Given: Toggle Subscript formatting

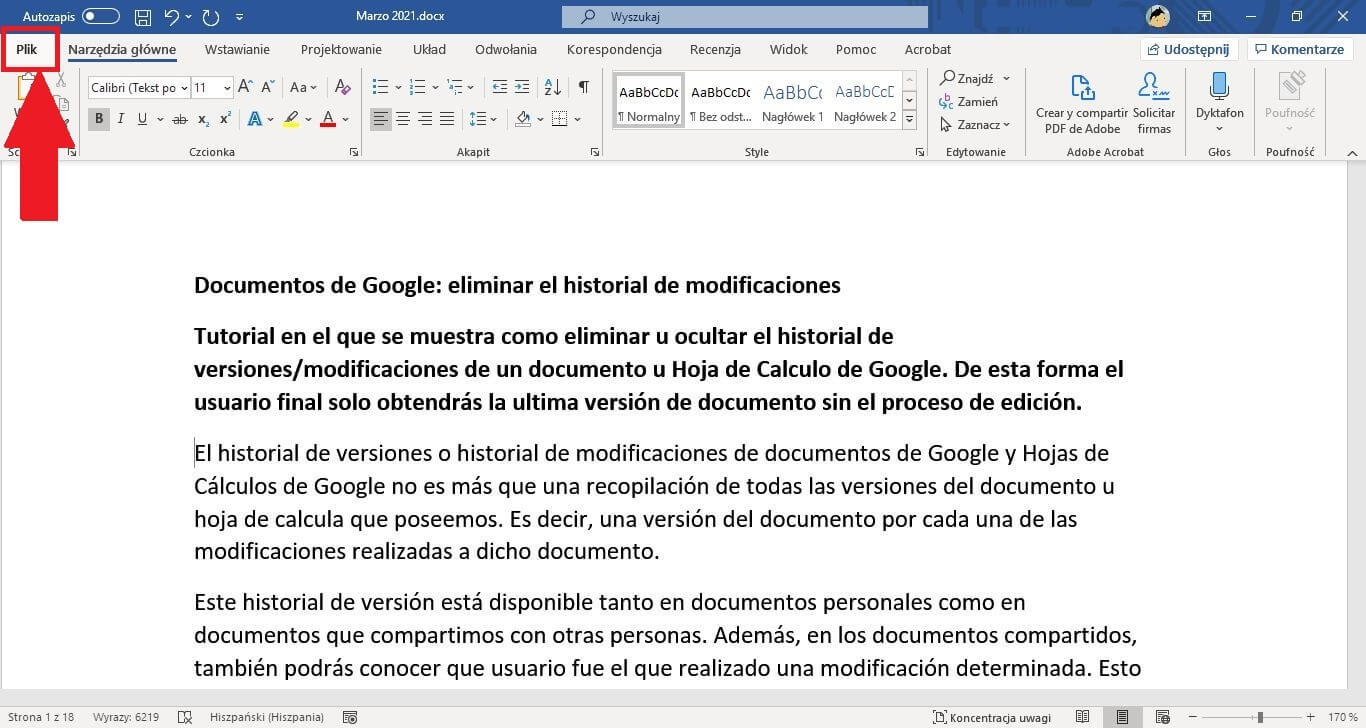Looking at the screenshot, I should (203, 119).
